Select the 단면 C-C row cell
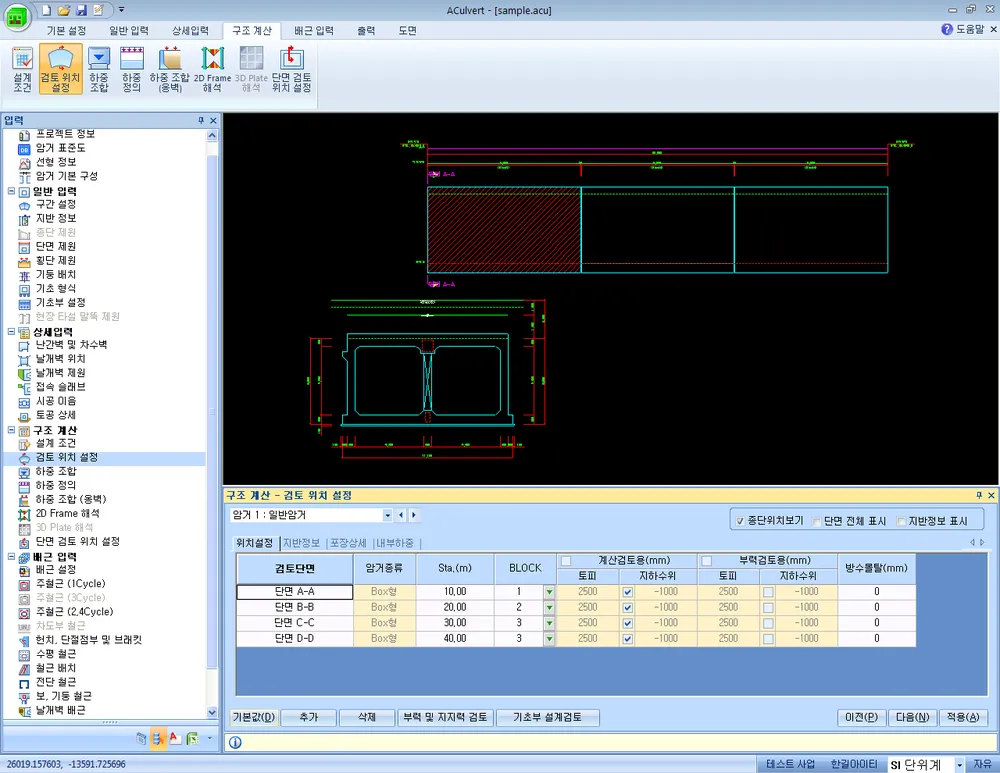Viewport: 1000px width, 773px height. [x=295, y=623]
